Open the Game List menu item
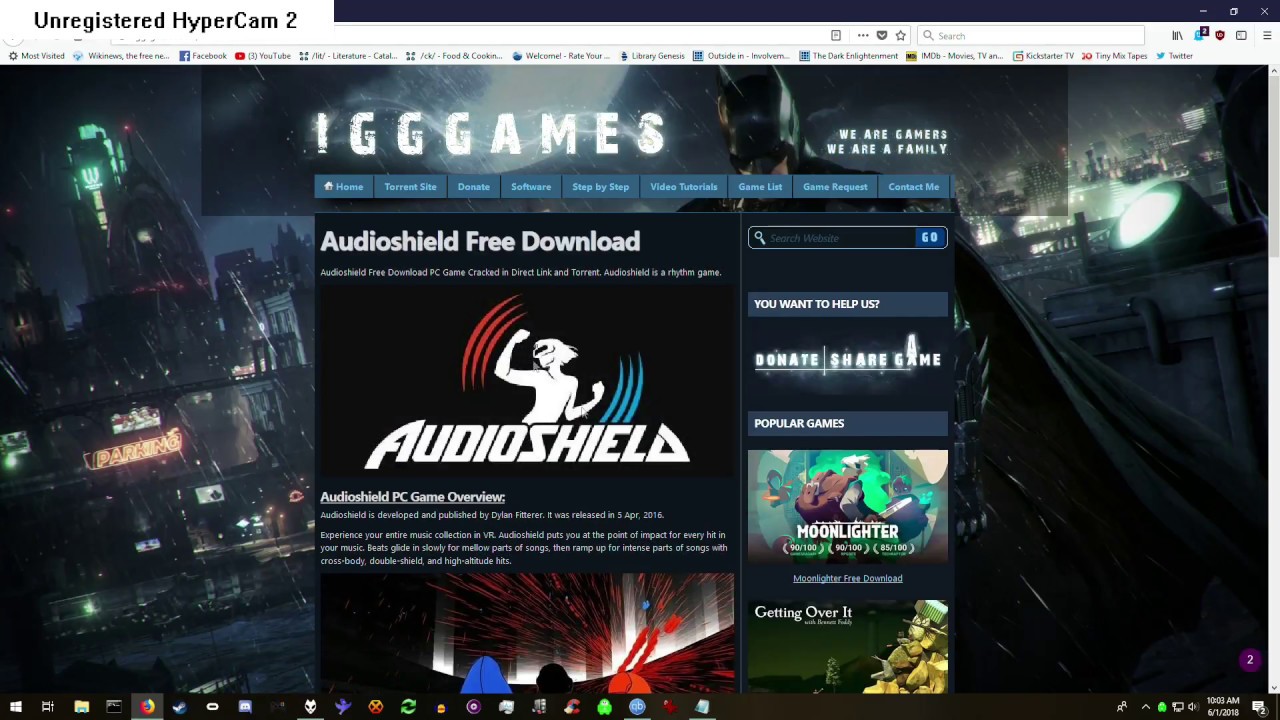 [x=760, y=187]
